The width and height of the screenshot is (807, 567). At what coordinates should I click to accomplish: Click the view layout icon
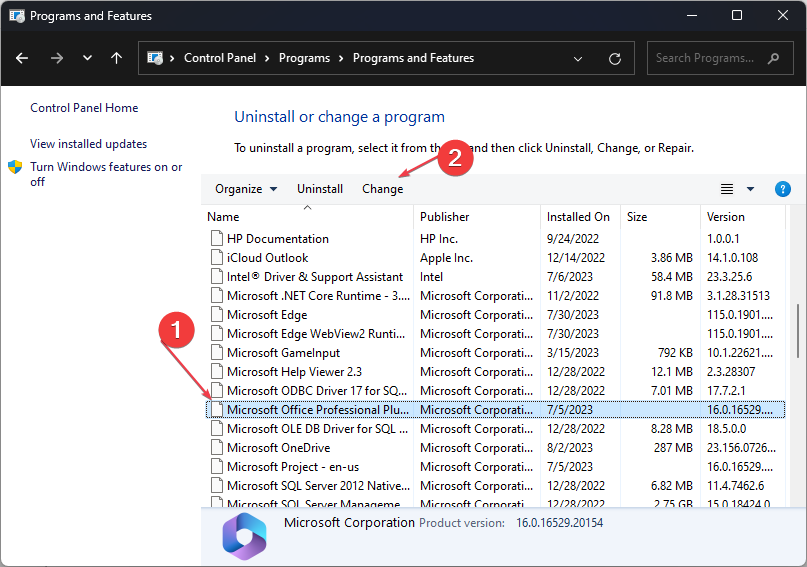click(728, 189)
